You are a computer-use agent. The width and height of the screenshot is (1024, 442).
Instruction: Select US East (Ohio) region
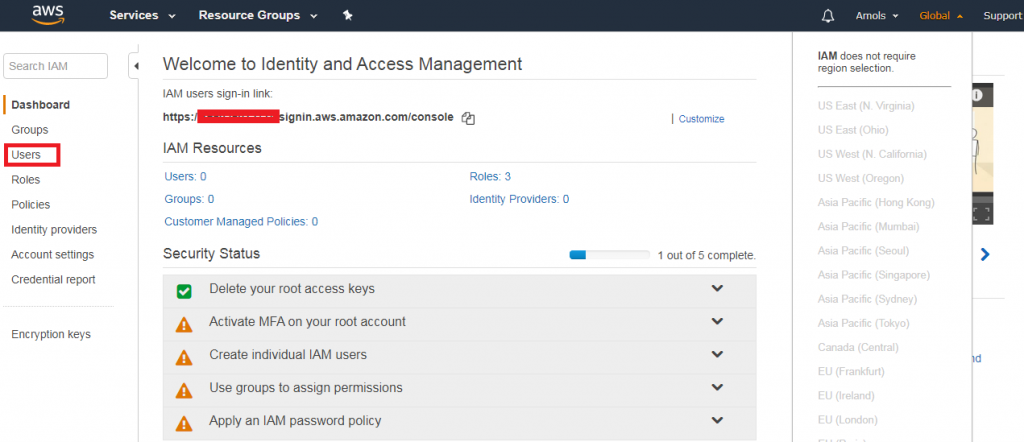click(x=853, y=130)
